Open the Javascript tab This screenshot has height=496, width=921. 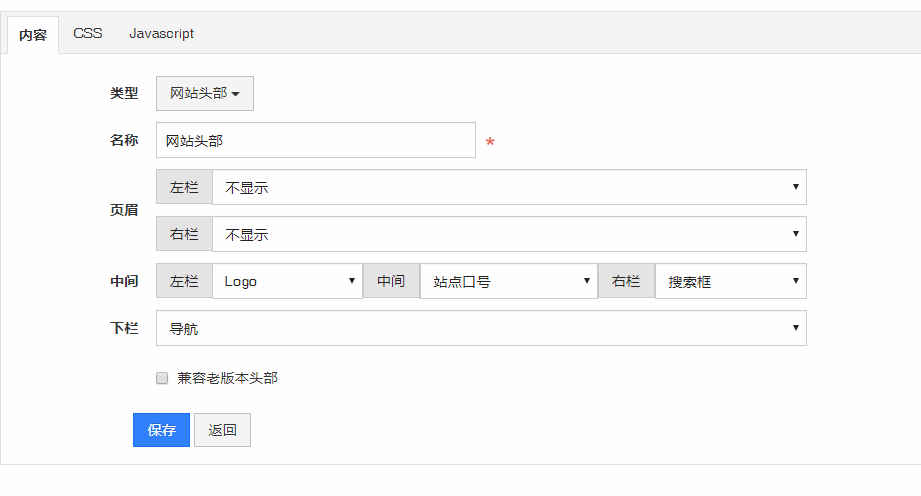point(162,33)
